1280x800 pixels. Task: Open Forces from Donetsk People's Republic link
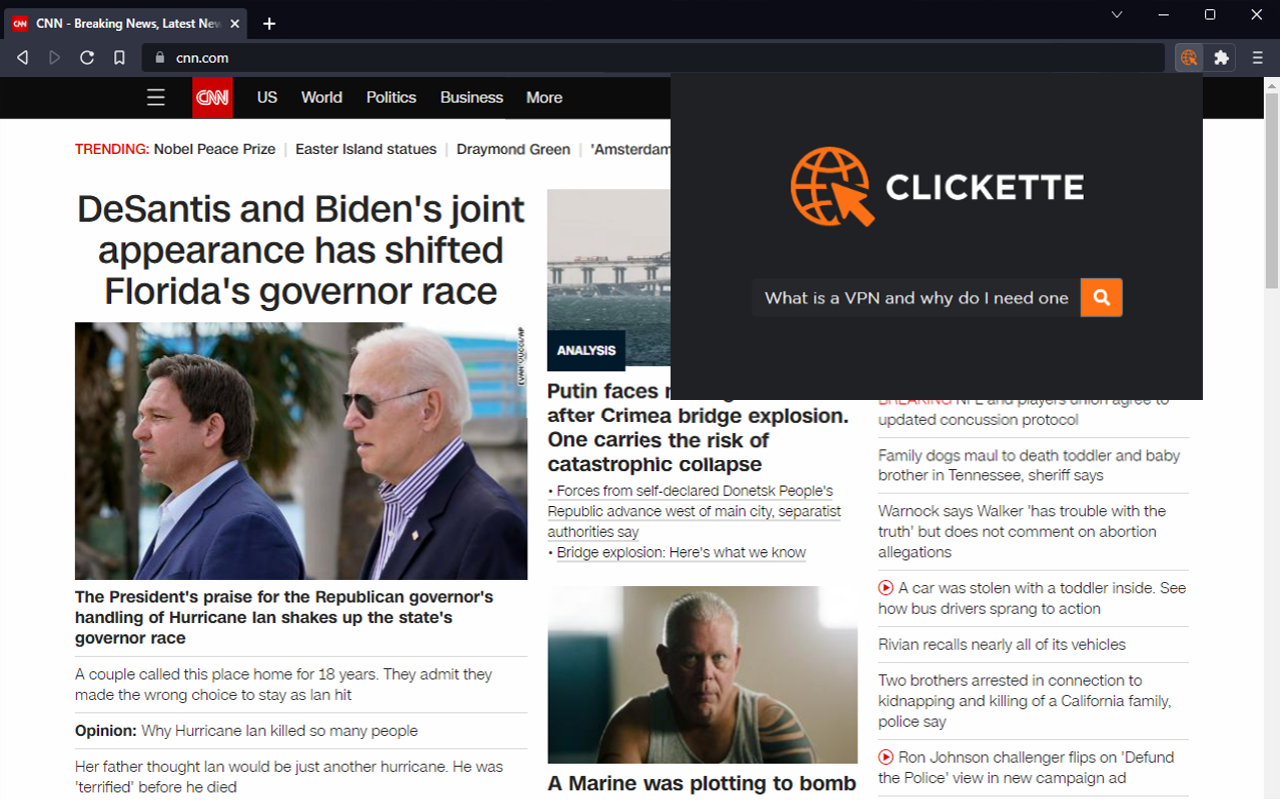tap(694, 511)
